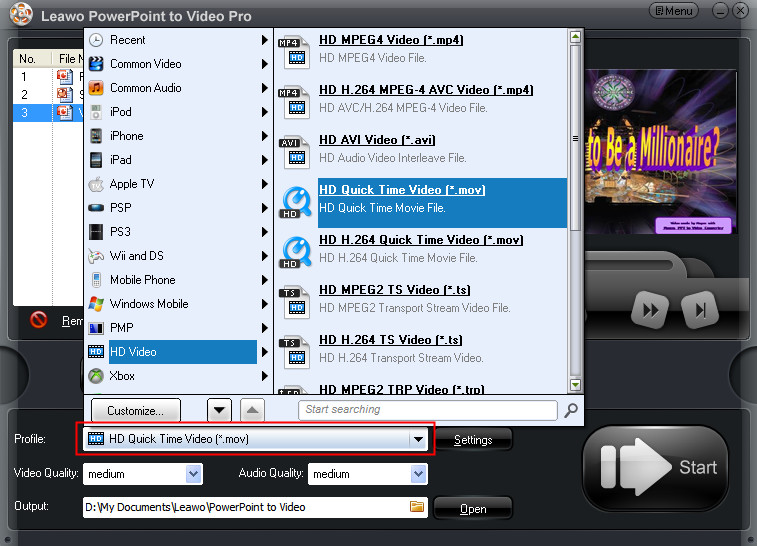This screenshot has width=757, height=546.
Task: Click the Common Video clapperboard icon
Action: [96, 64]
